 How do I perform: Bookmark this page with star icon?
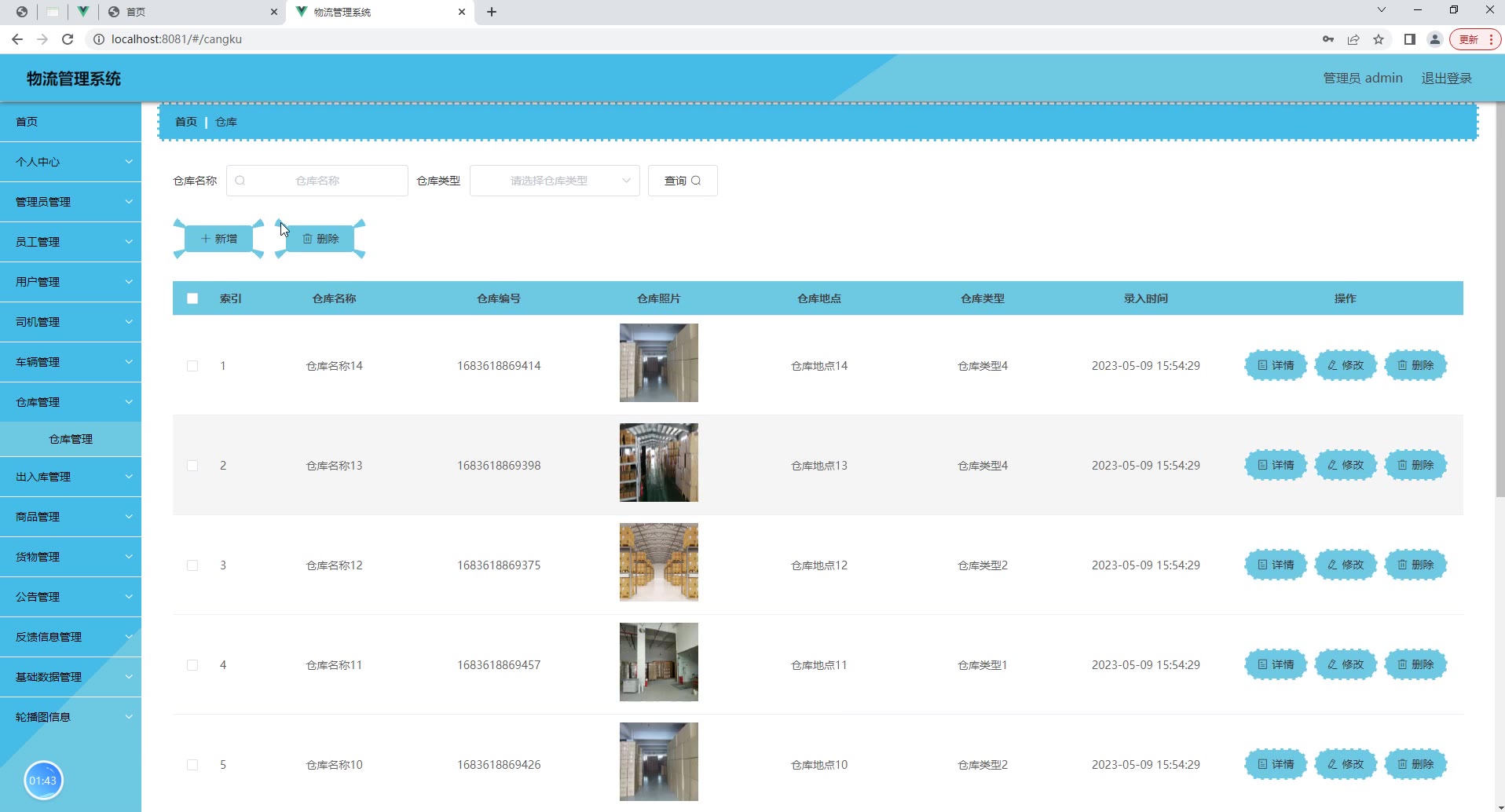point(1379,39)
